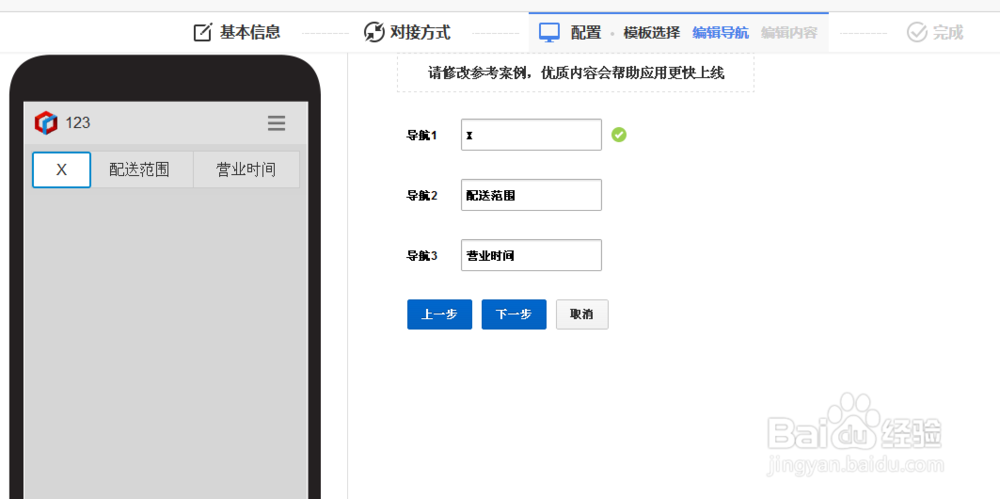This screenshot has height=499, width=1000.
Task: Click the 下一步 button
Action: [514, 315]
